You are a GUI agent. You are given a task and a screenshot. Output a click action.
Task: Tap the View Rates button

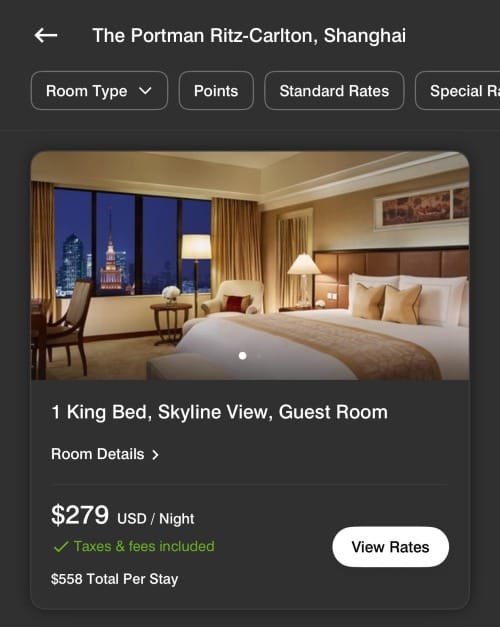[x=390, y=547]
